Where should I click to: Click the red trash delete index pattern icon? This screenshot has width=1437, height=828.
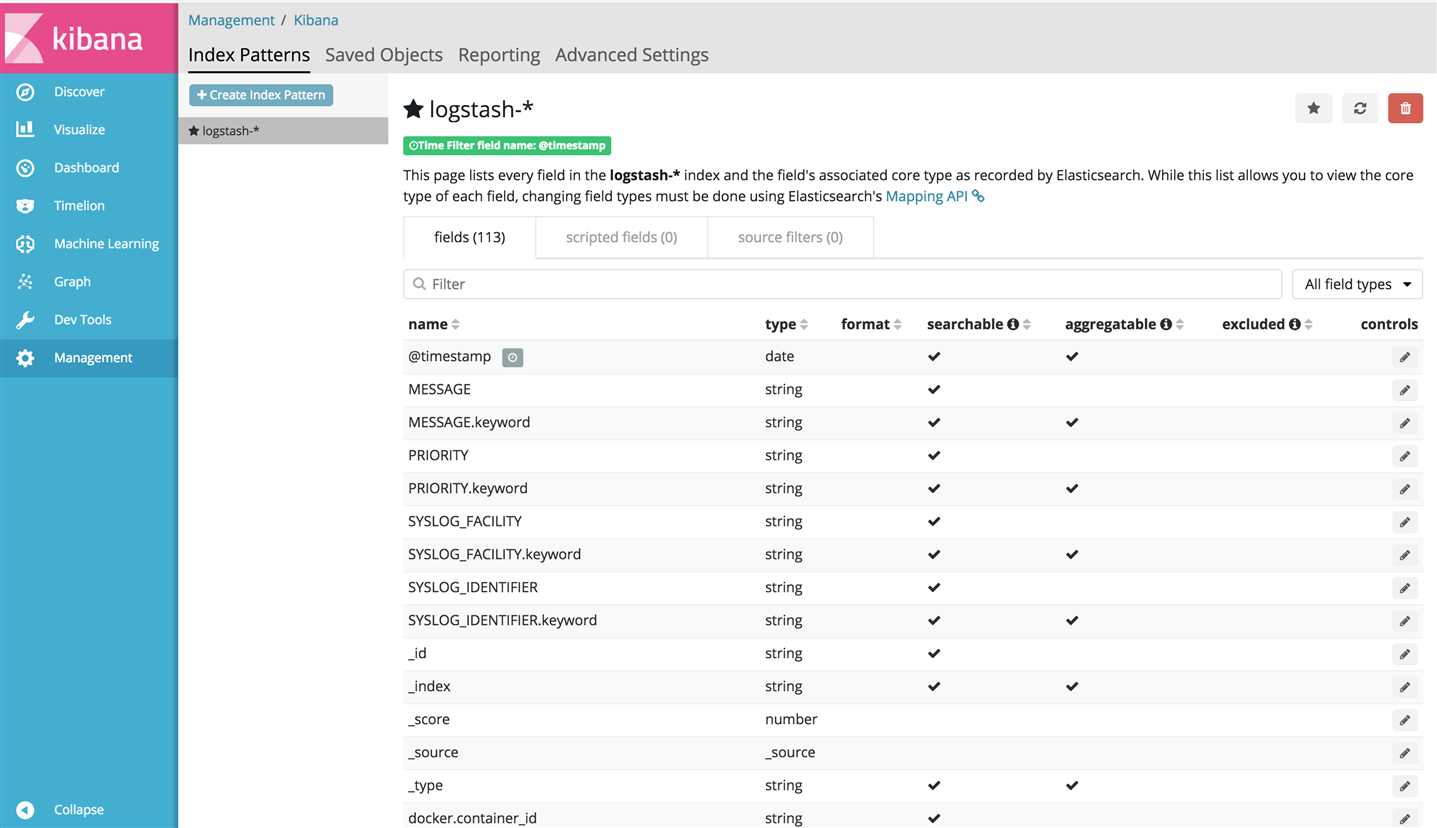(x=1405, y=108)
